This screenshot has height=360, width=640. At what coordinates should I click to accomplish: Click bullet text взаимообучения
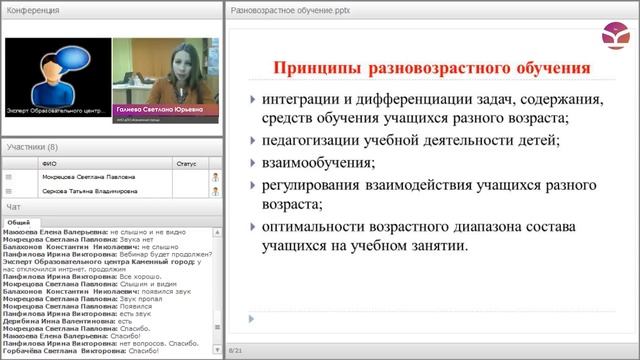click(x=318, y=163)
